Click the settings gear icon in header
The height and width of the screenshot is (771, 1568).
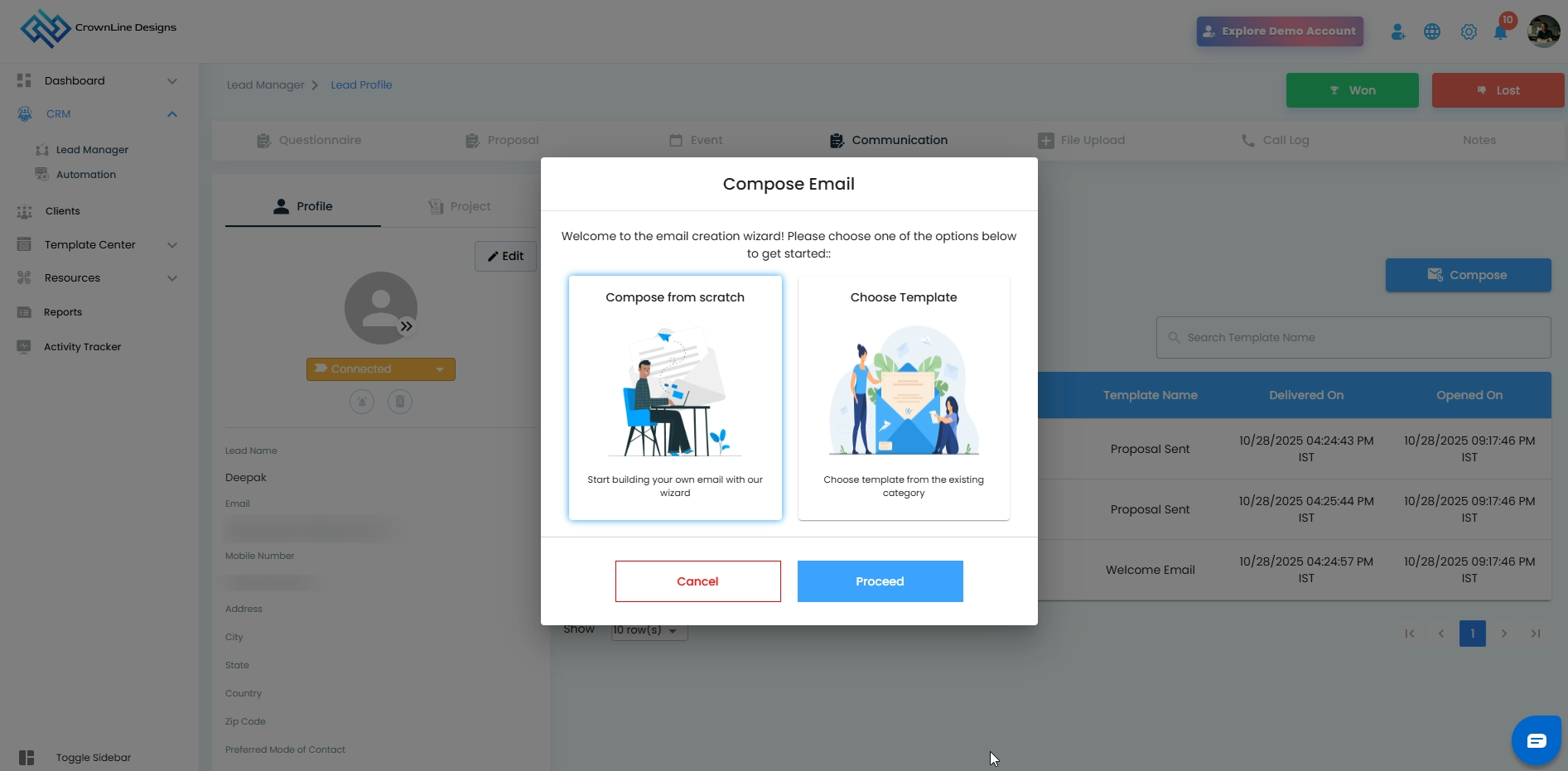click(1469, 31)
